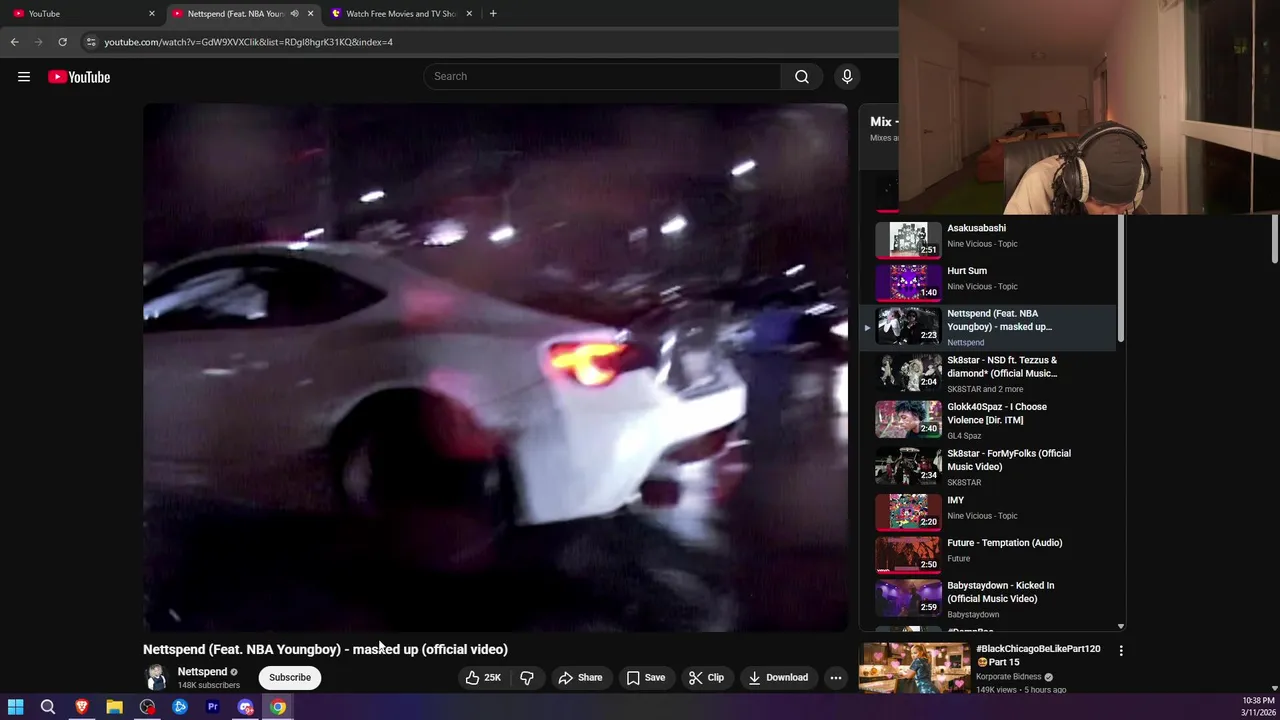Screen dimensions: 1280x720
Task: Close the Nettspend video tab
Action: [x=310, y=13]
